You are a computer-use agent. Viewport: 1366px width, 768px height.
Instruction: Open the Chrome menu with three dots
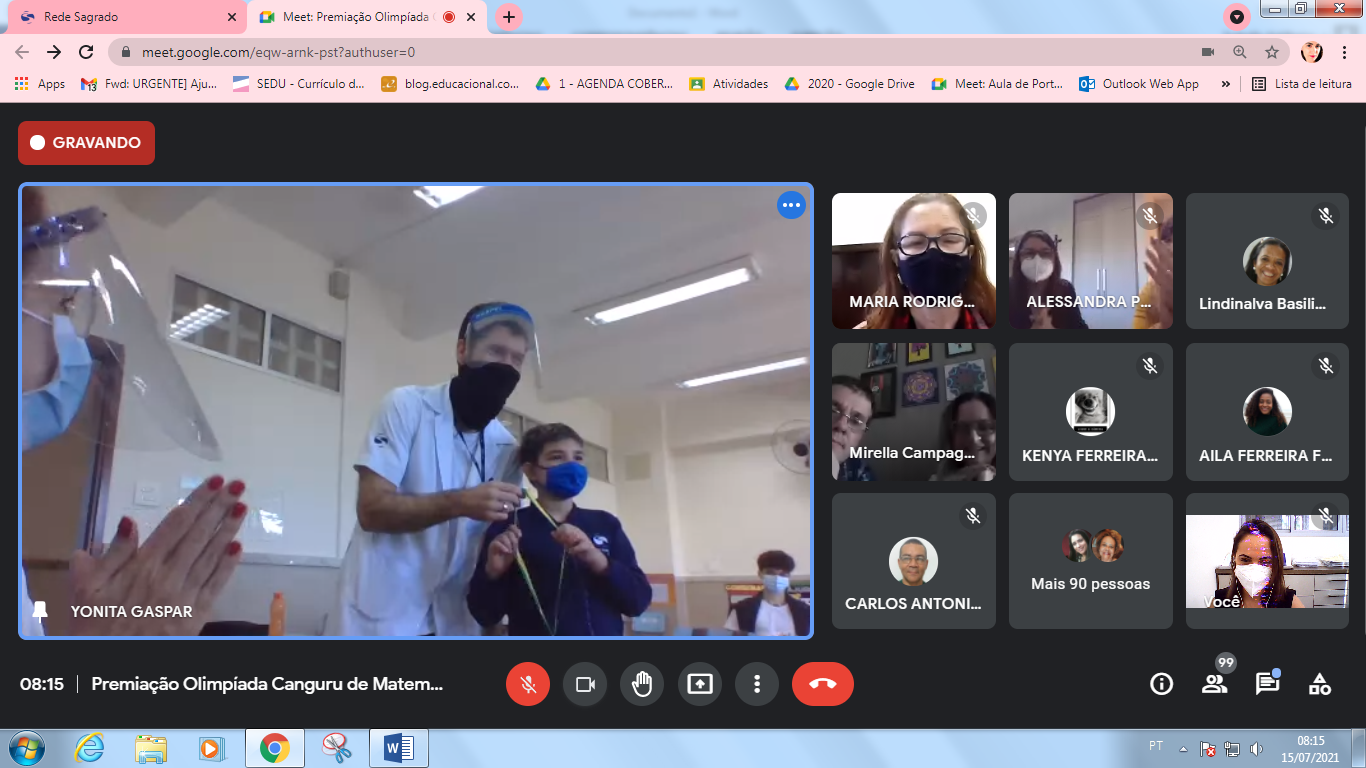tap(1345, 52)
